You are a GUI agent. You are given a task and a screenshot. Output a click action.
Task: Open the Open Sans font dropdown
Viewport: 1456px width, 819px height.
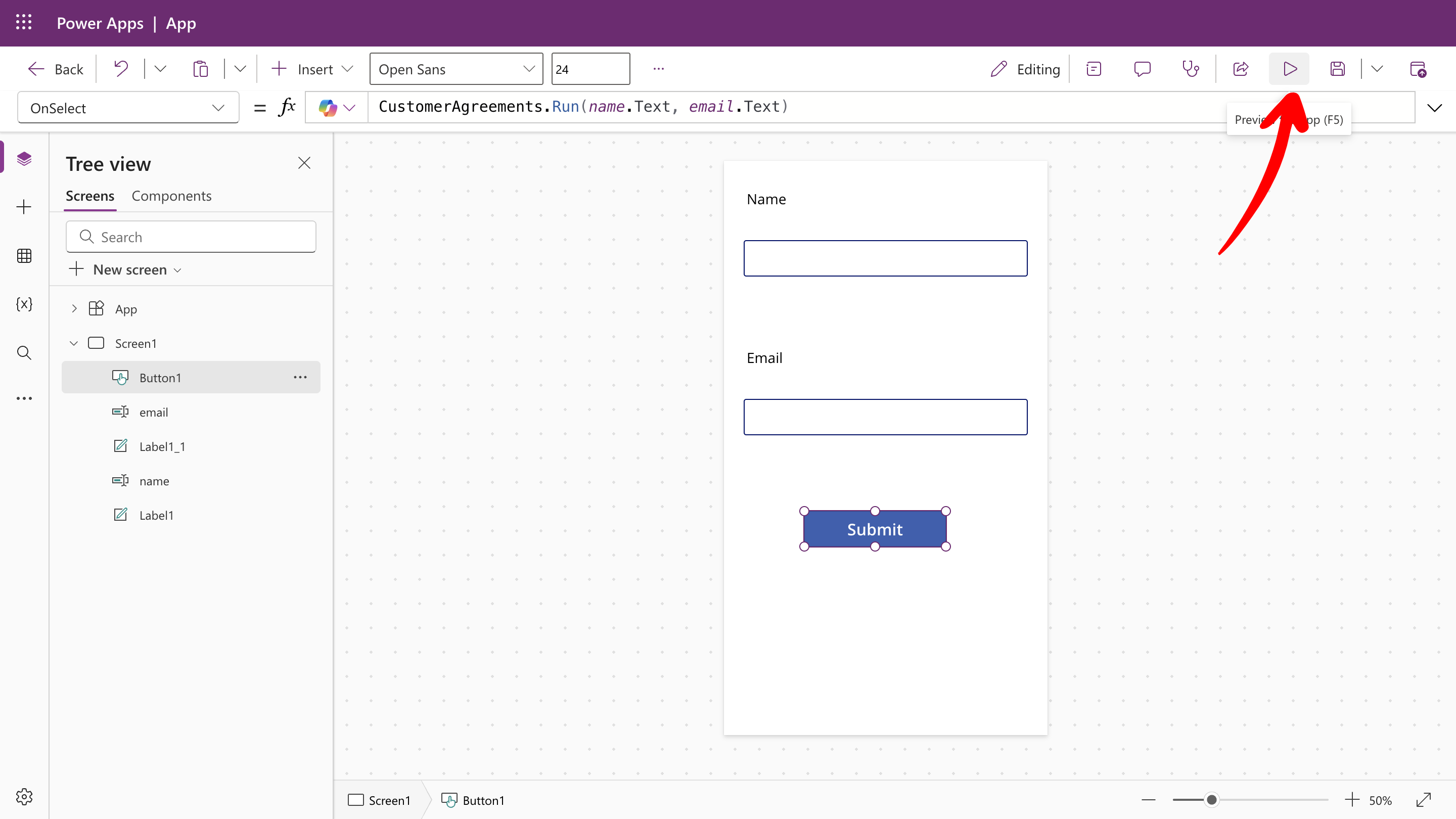tap(456, 69)
